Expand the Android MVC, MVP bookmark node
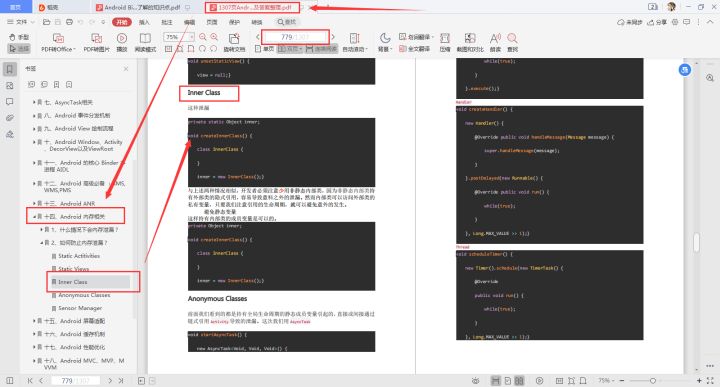720x387 pixels. (34, 361)
